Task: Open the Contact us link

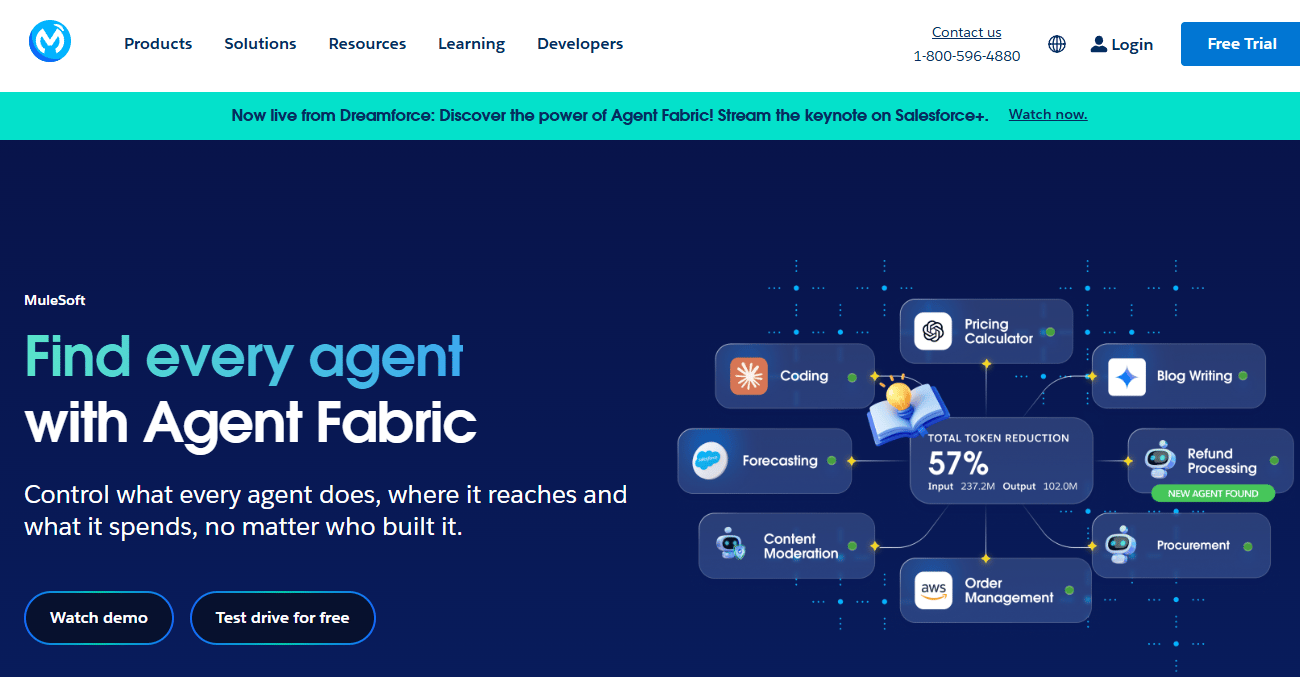Action: pyautogui.click(x=966, y=32)
